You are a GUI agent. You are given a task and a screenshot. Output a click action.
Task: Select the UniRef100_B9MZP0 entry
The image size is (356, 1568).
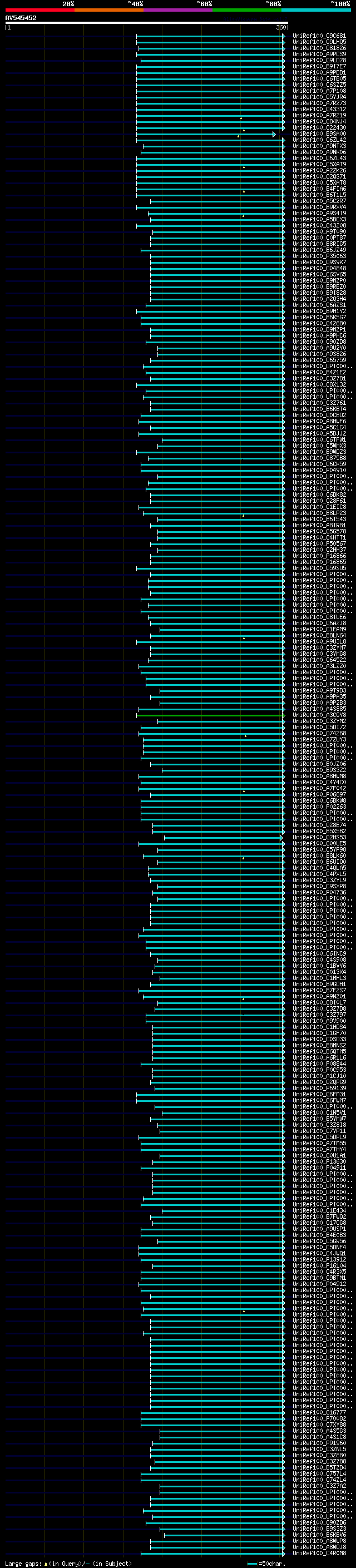pos(319,280)
